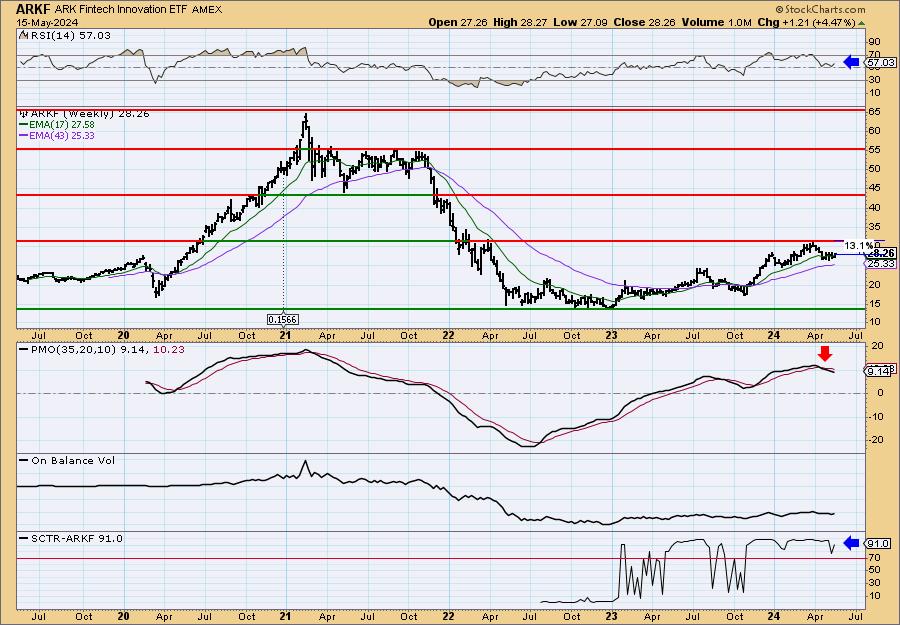Click the 9.14 PMO value tag on right
The width and height of the screenshot is (900, 625).
tap(878, 371)
